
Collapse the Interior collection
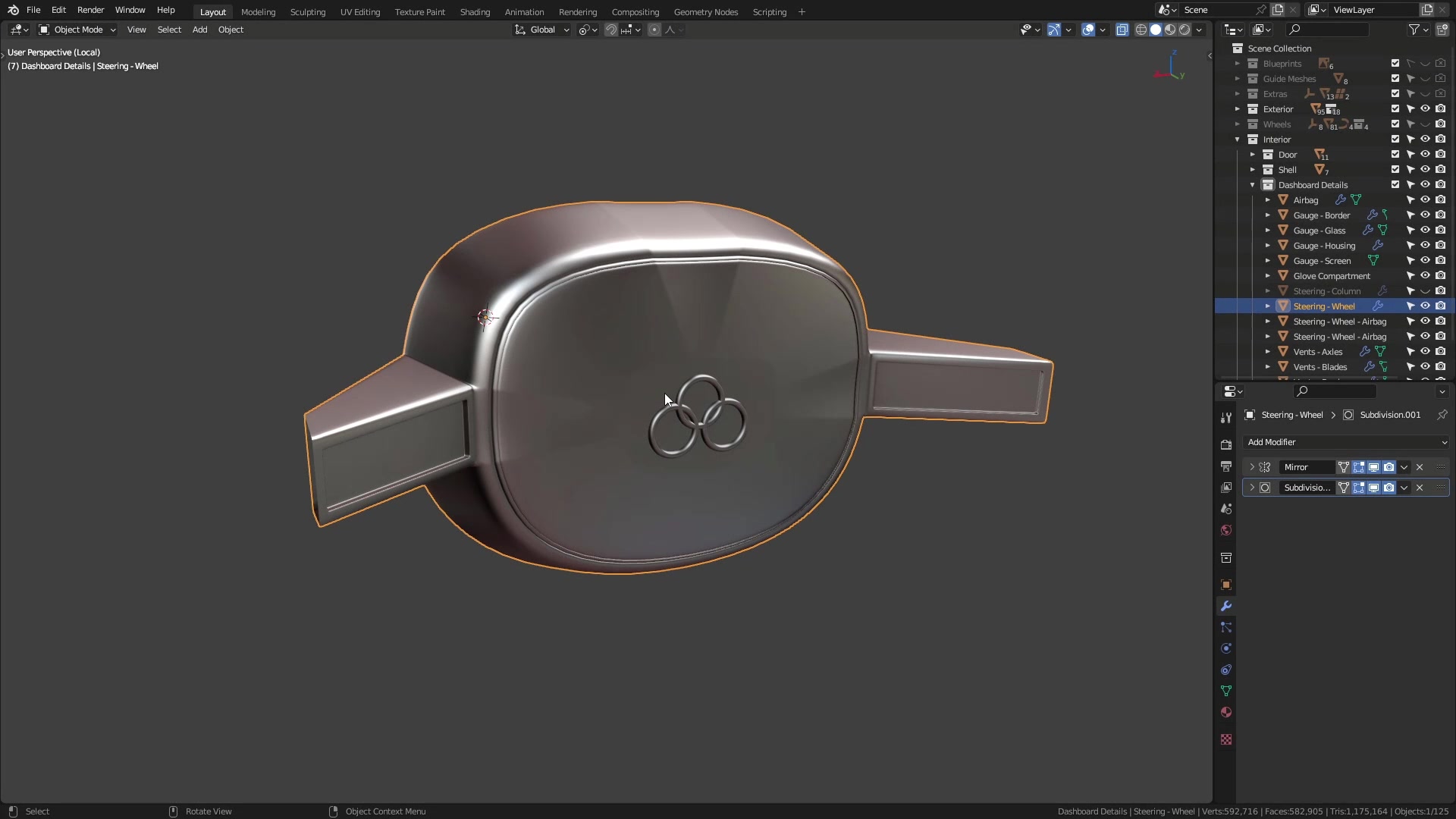[1238, 139]
